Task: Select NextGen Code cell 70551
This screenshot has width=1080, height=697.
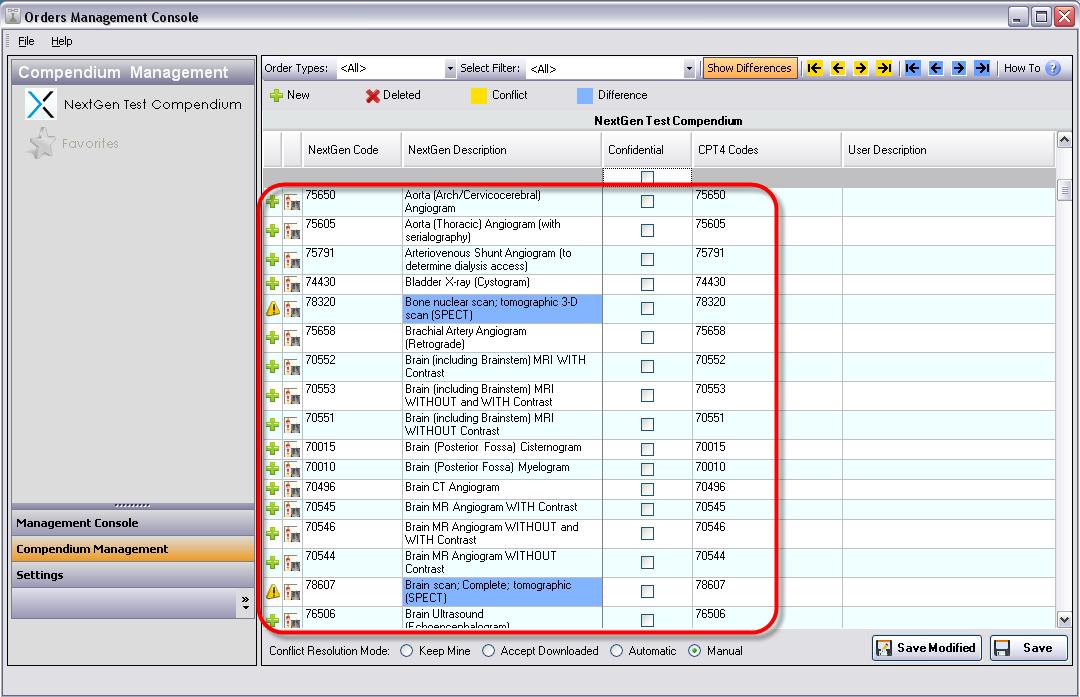Action: (352, 425)
